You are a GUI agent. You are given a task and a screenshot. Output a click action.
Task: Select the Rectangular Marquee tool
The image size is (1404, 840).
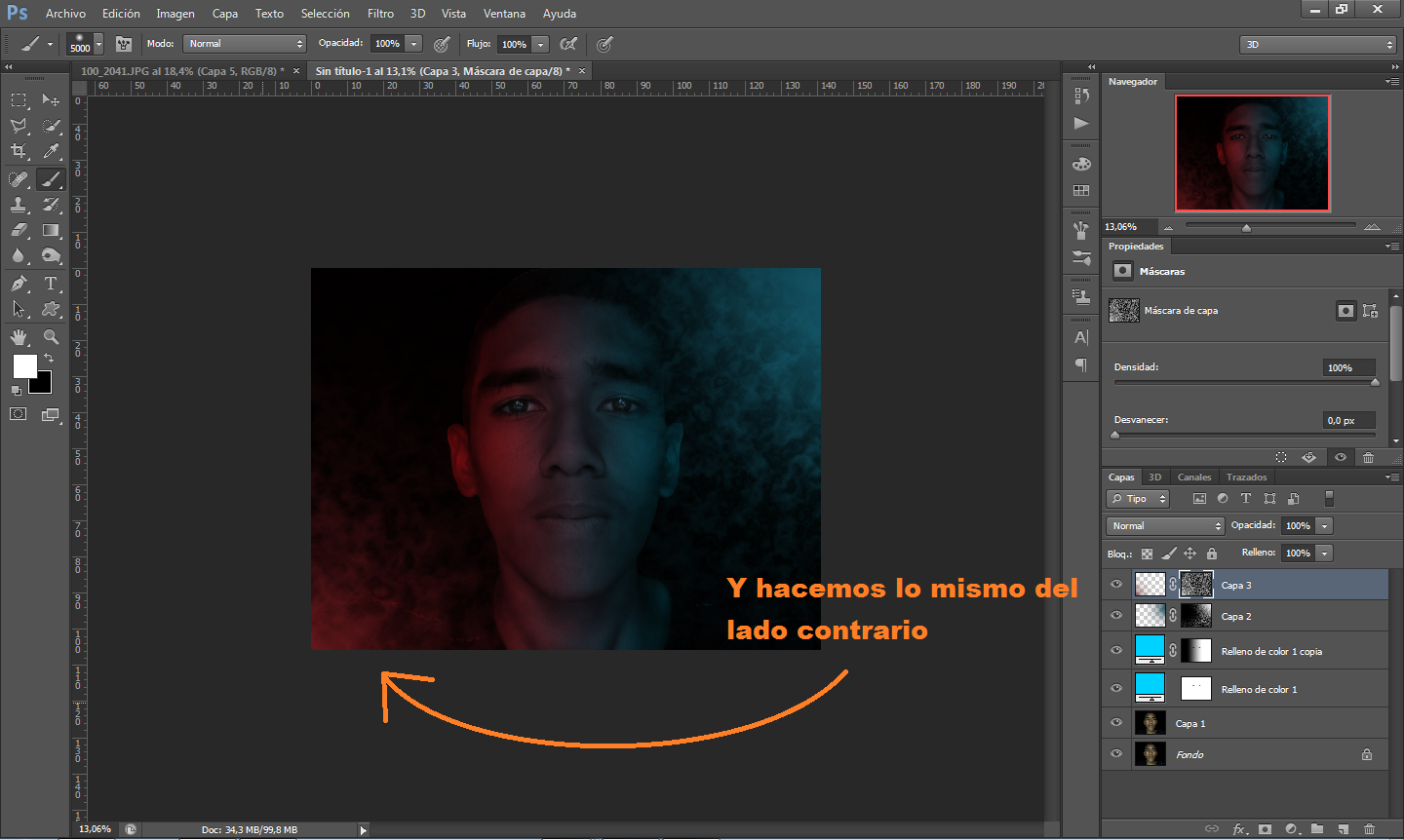(x=19, y=100)
